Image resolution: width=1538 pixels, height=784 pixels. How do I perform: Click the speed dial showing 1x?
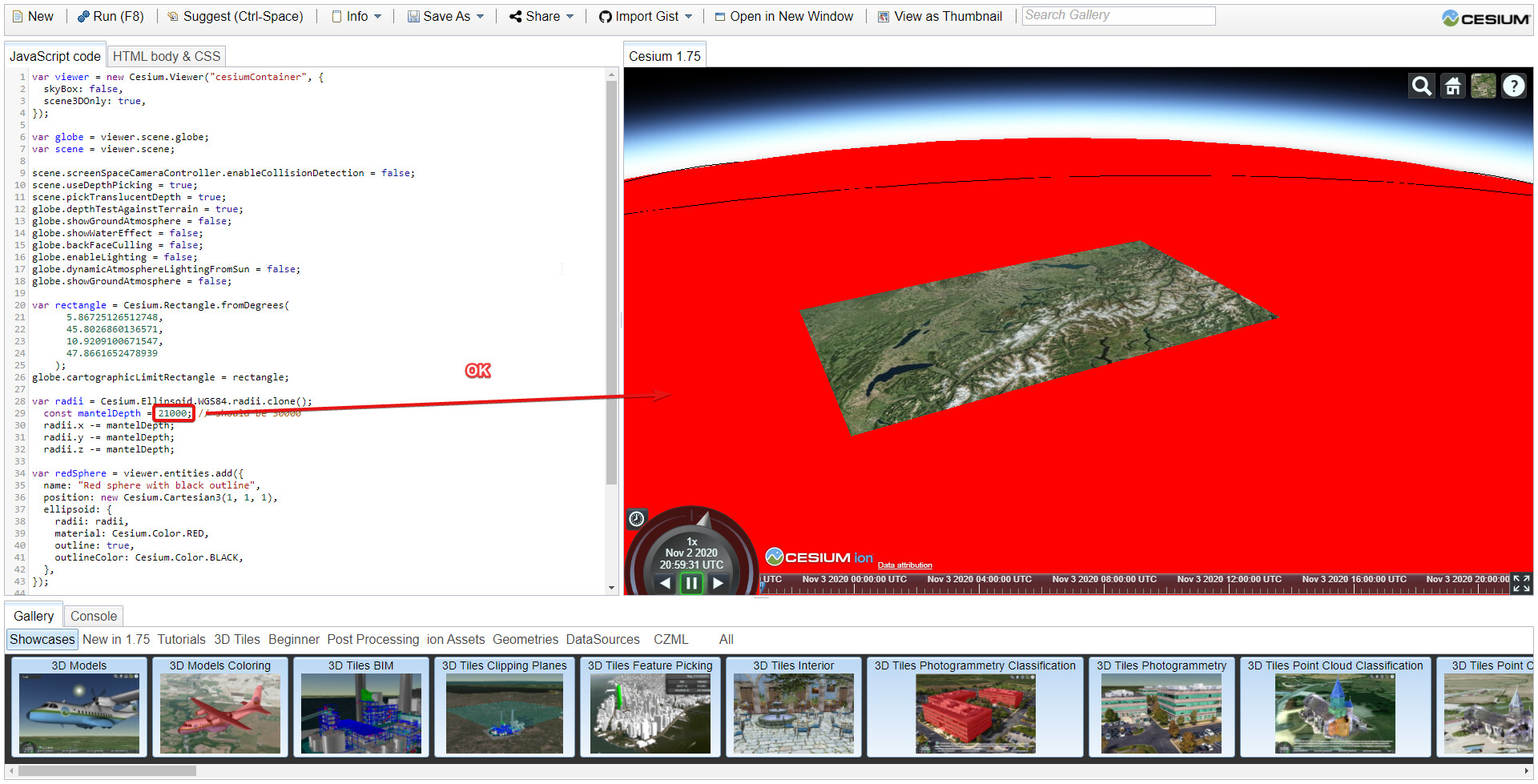[692, 541]
